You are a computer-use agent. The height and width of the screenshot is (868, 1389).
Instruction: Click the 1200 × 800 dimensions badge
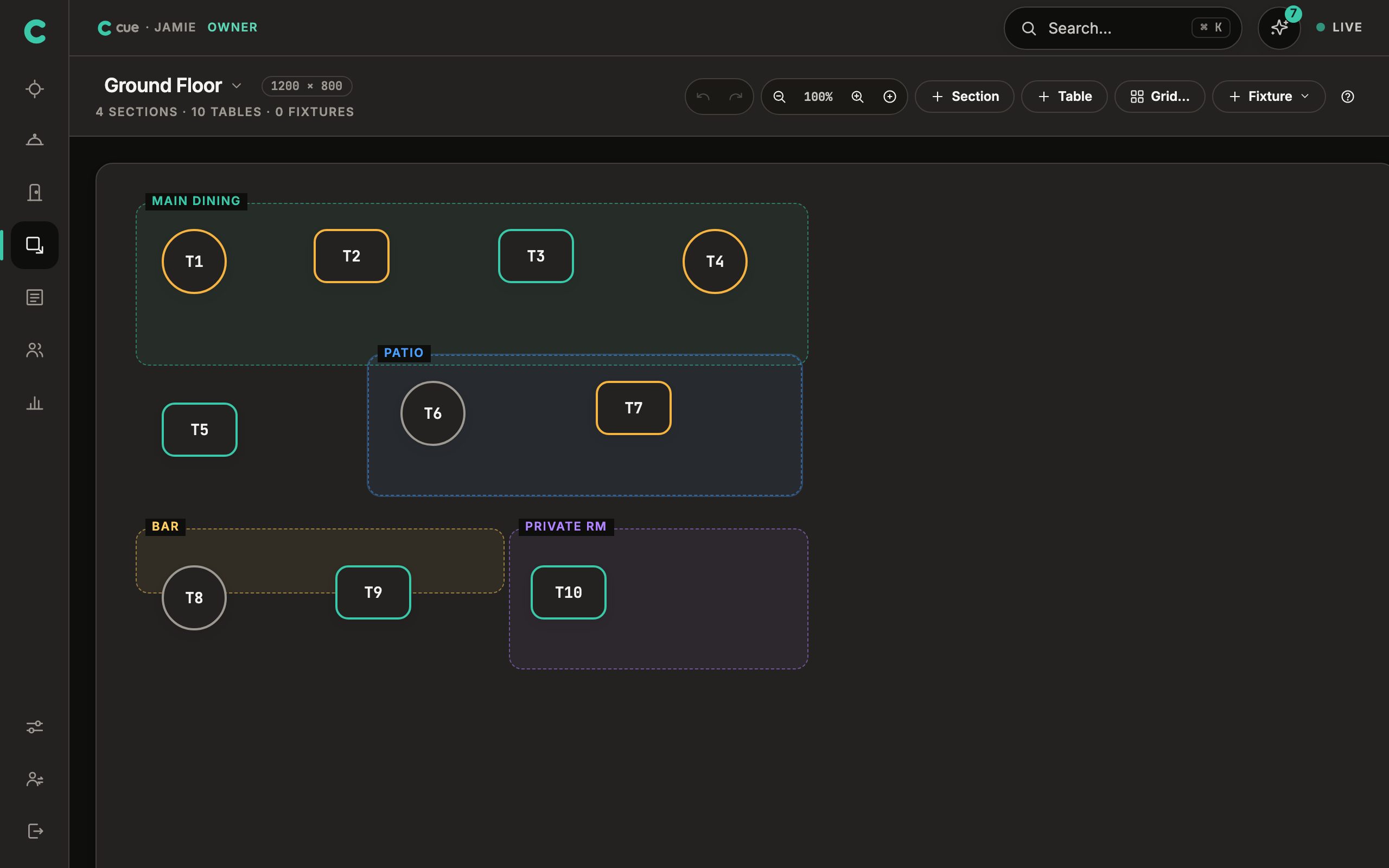[307, 86]
